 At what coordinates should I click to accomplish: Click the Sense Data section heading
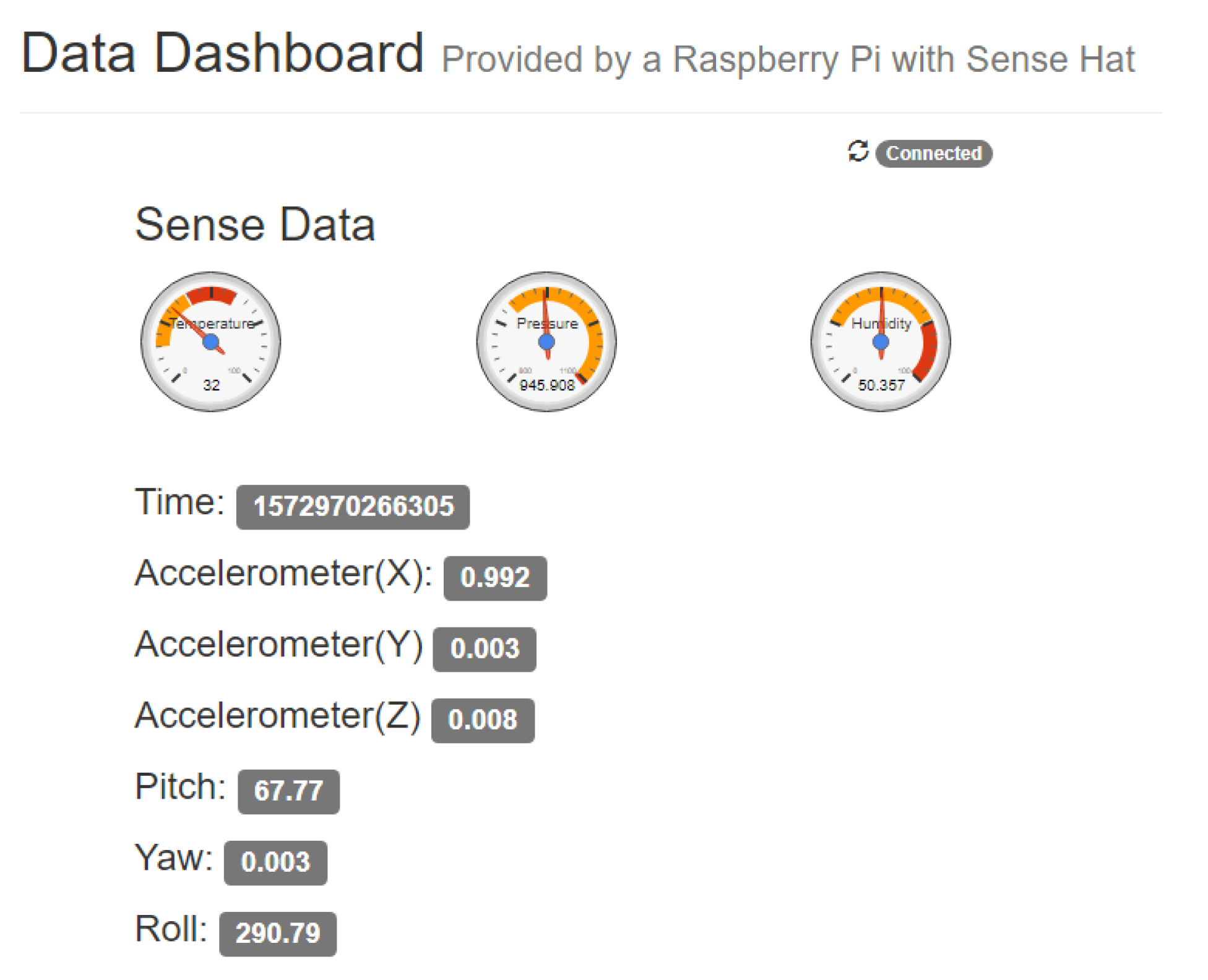point(255,225)
